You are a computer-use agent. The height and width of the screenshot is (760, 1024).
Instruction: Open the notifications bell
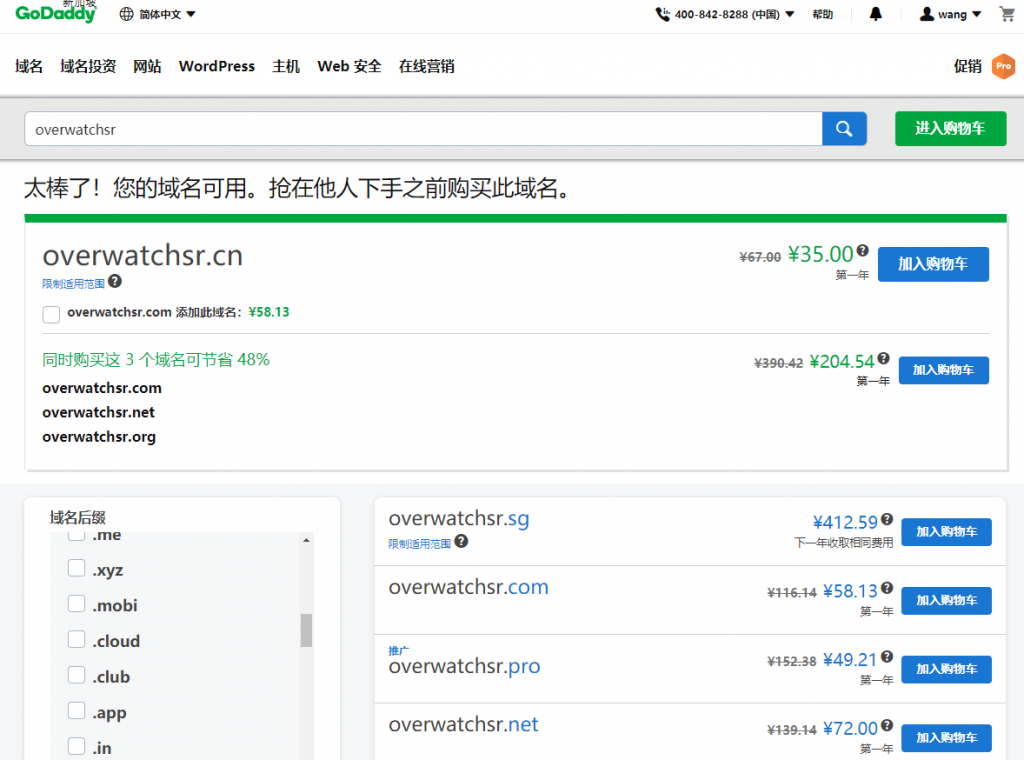876,14
